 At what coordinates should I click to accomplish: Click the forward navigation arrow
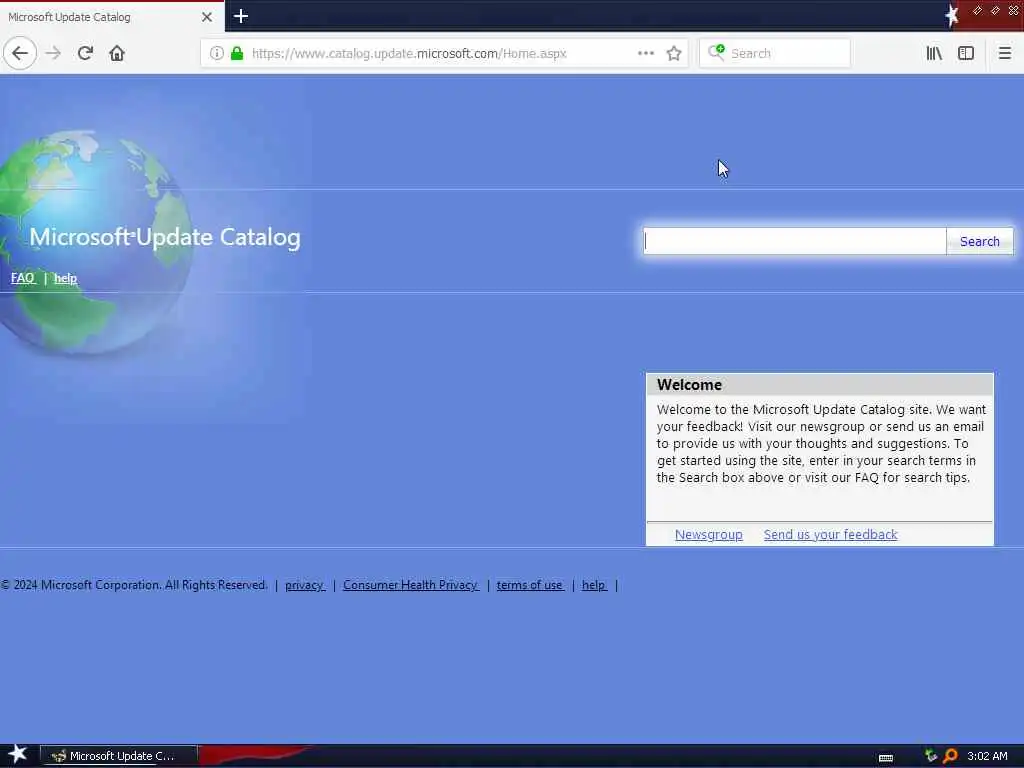click(x=53, y=54)
